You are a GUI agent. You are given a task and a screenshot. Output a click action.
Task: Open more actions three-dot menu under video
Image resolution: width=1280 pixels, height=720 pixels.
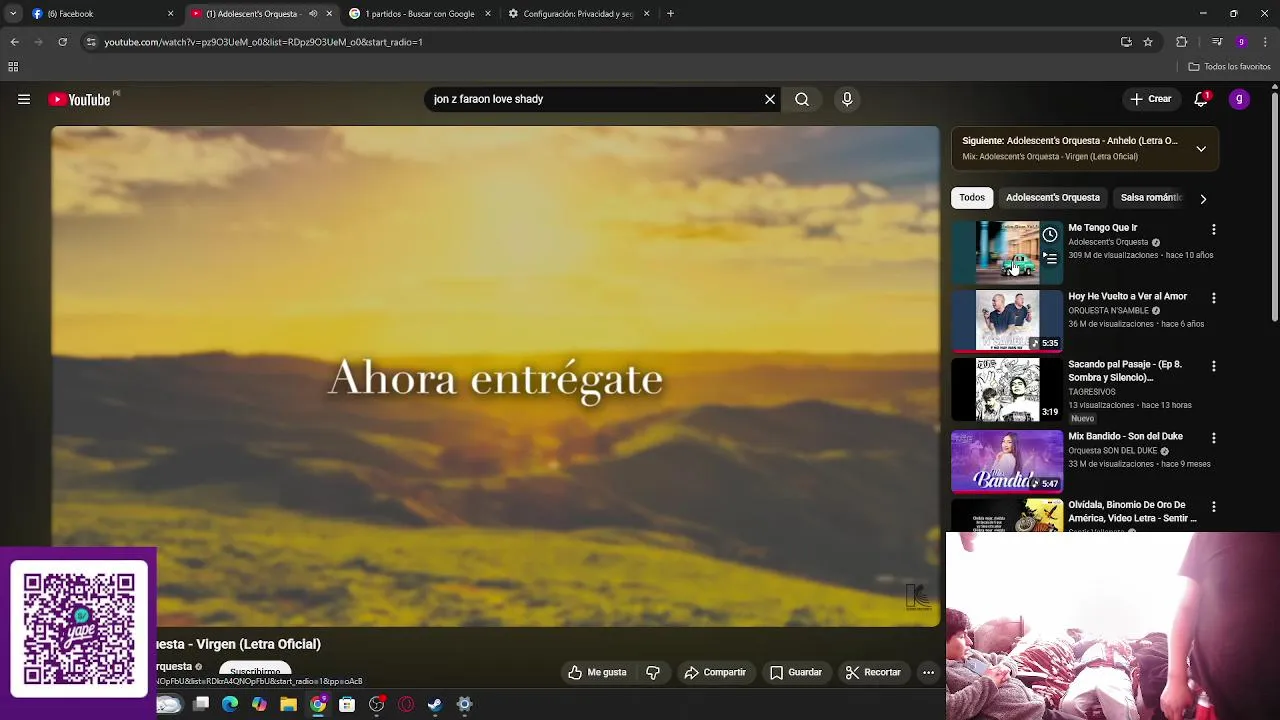(928, 673)
